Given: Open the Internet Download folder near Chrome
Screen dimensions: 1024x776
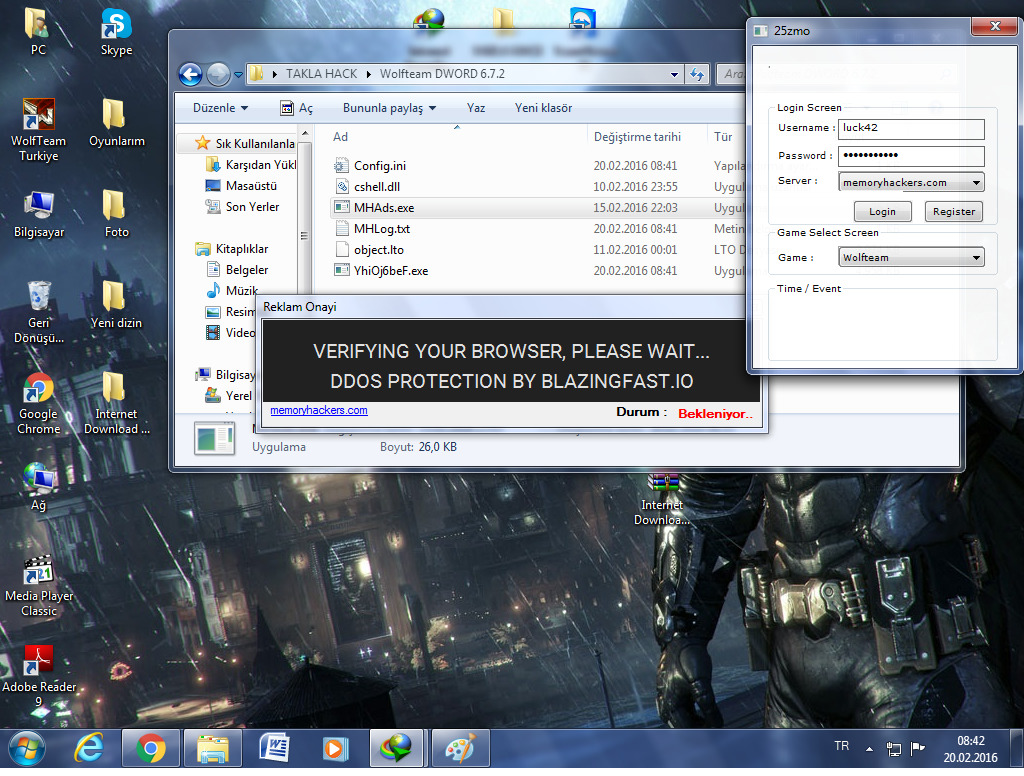Looking at the screenshot, I should click(116, 403).
